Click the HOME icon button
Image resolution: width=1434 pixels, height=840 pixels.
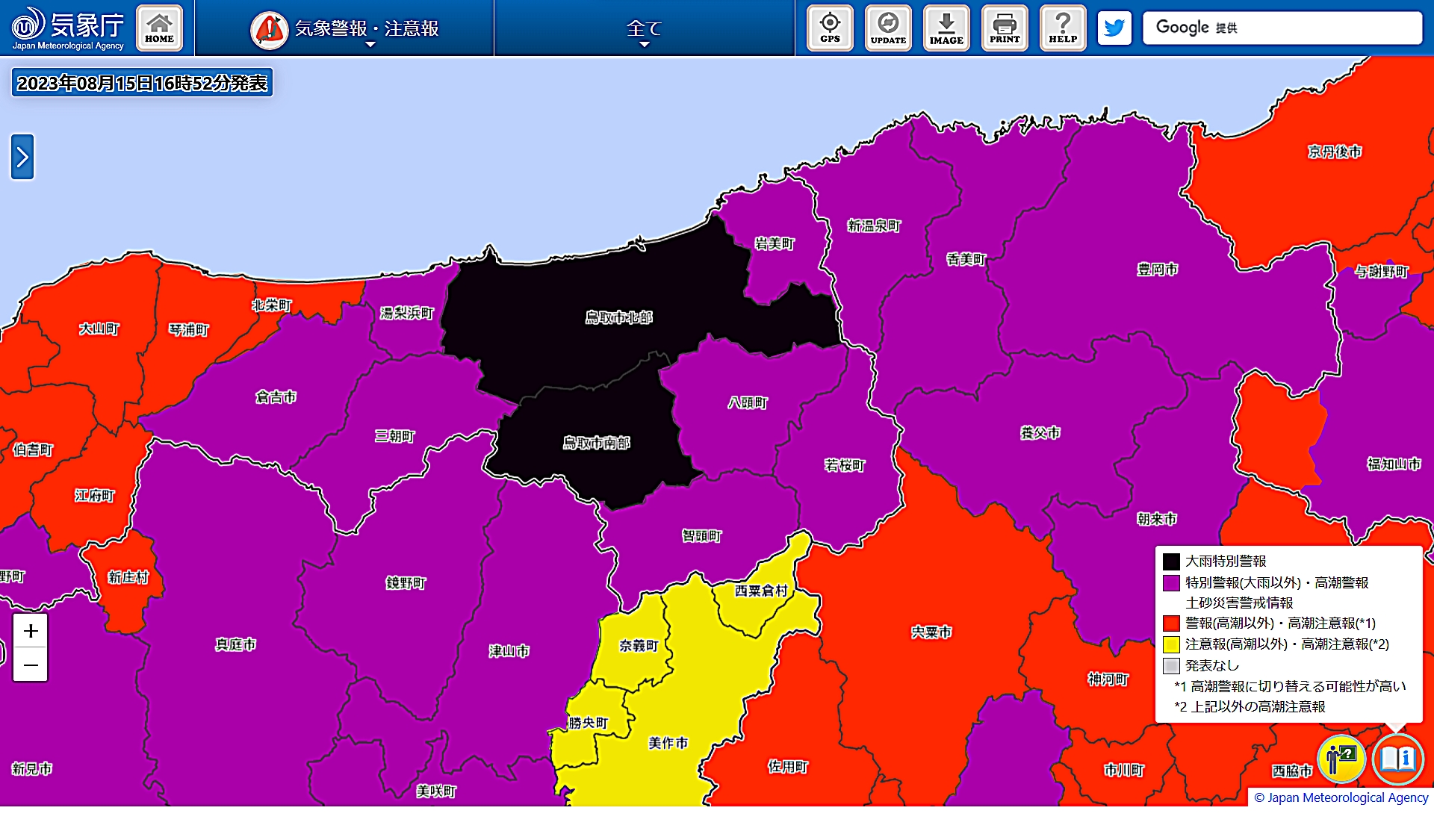point(159,28)
